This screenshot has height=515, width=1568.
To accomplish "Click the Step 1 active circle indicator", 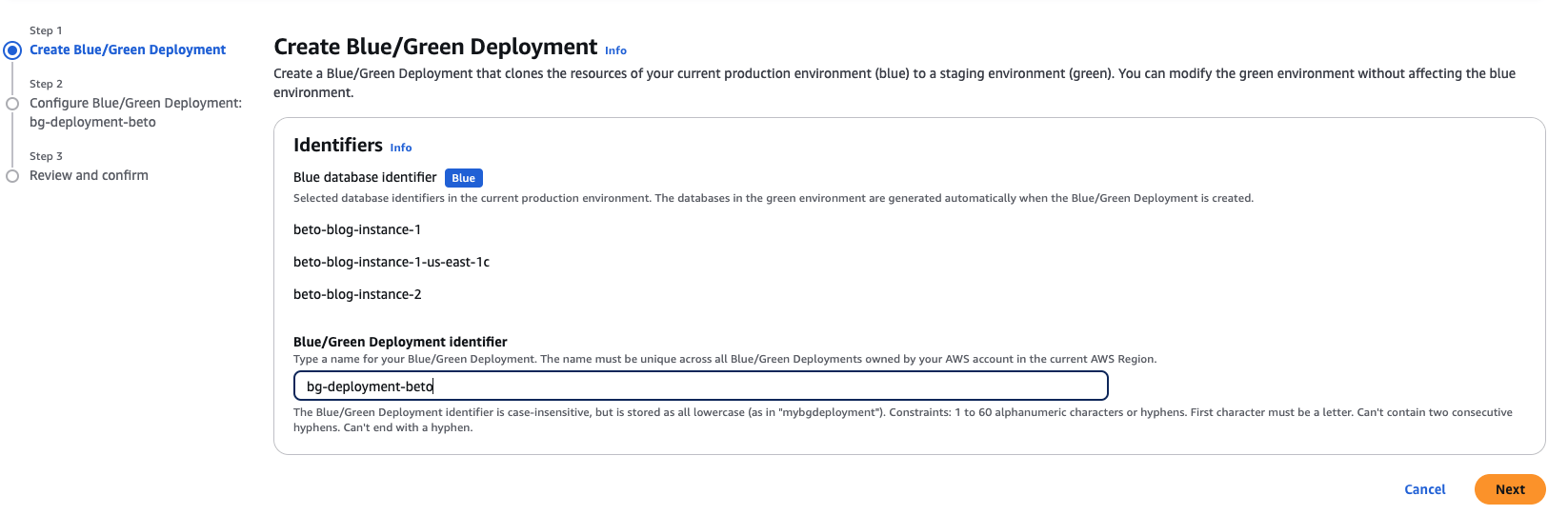I will tap(12, 50).
